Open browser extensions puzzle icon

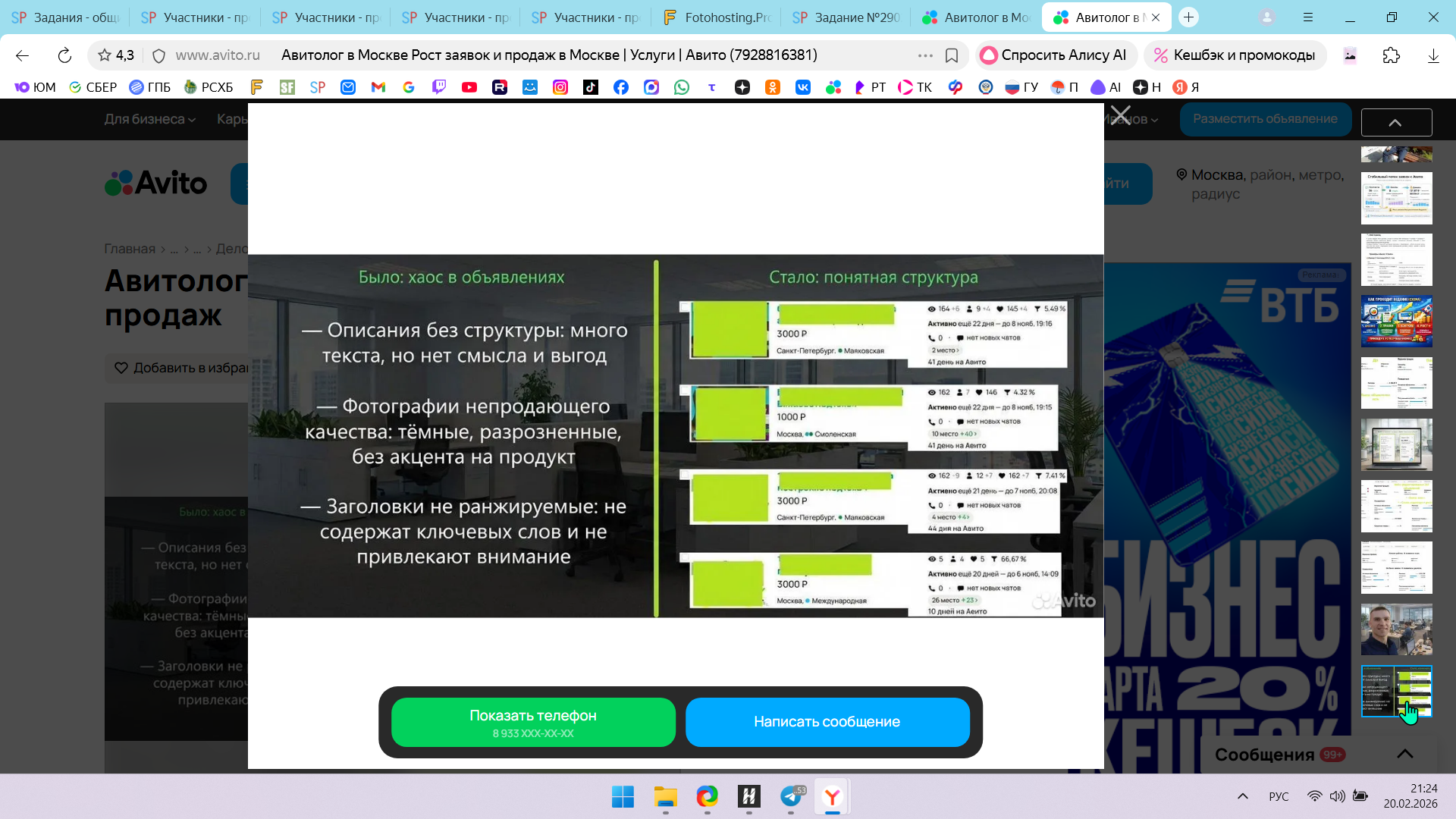[x=1391, y=55]
